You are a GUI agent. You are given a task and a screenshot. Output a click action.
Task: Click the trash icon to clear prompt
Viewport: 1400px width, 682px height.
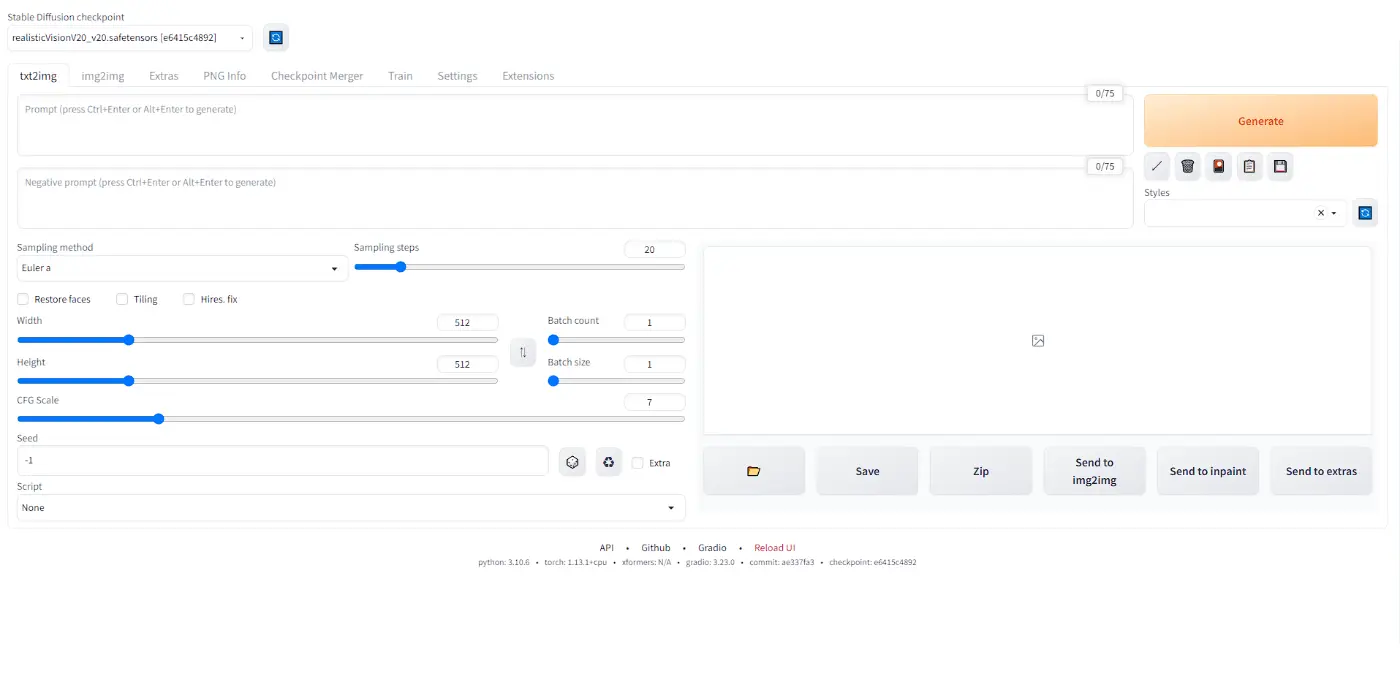tap(1188, 166)
